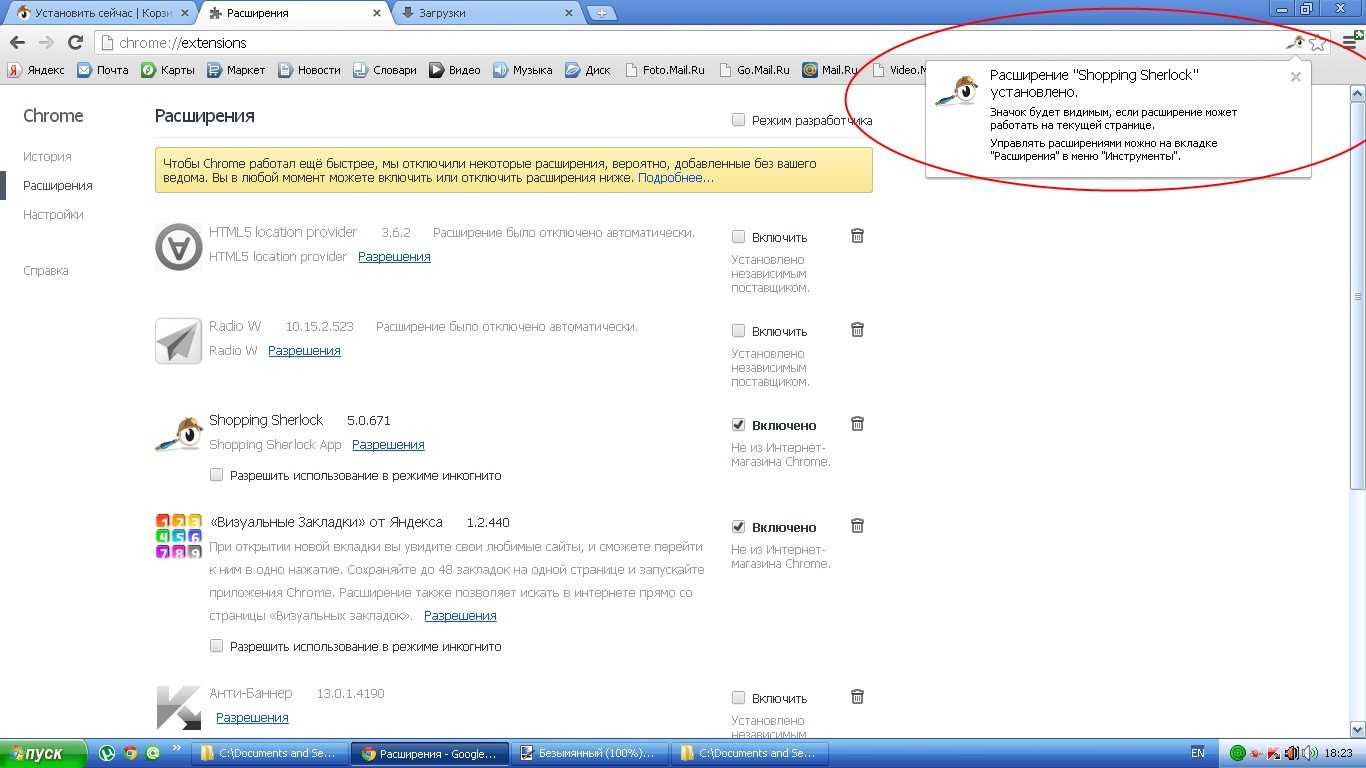Click the page vertical scrollbar down arrow

[x=1357, y=730]
